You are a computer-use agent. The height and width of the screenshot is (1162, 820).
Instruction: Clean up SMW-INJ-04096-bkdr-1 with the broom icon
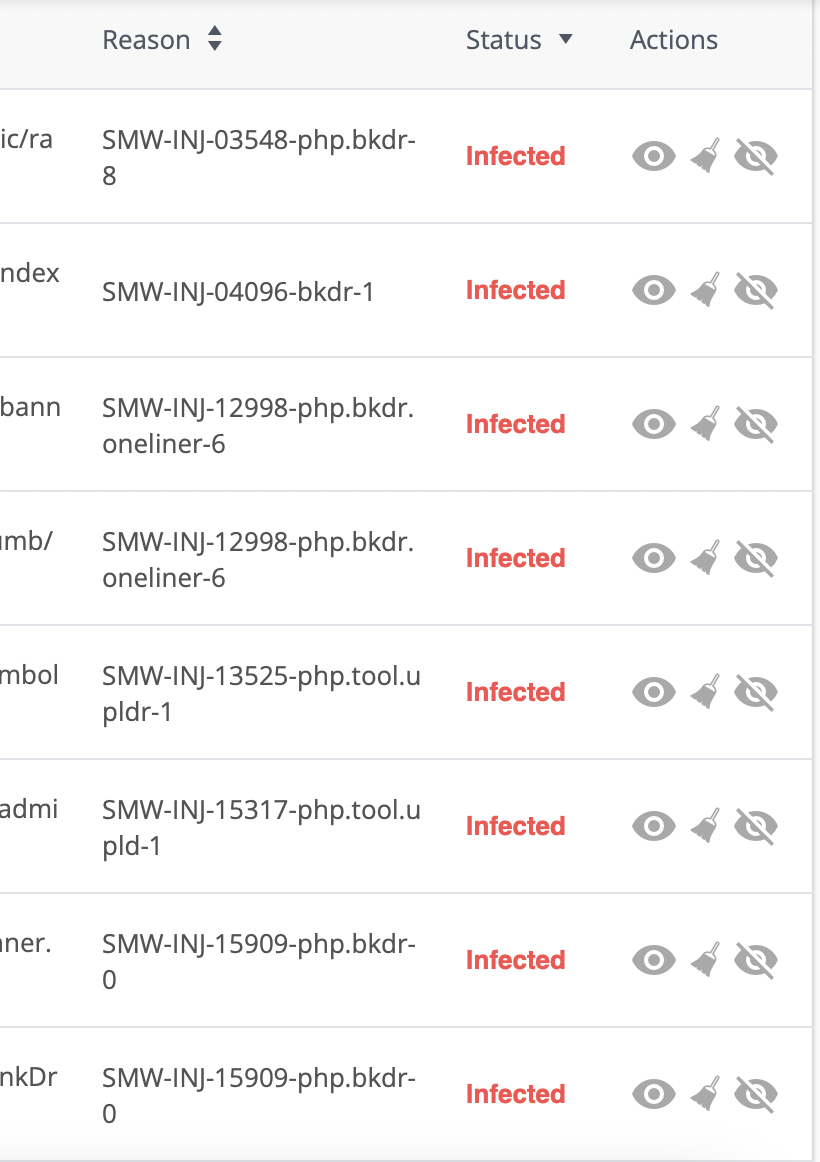tap(706, 290)
